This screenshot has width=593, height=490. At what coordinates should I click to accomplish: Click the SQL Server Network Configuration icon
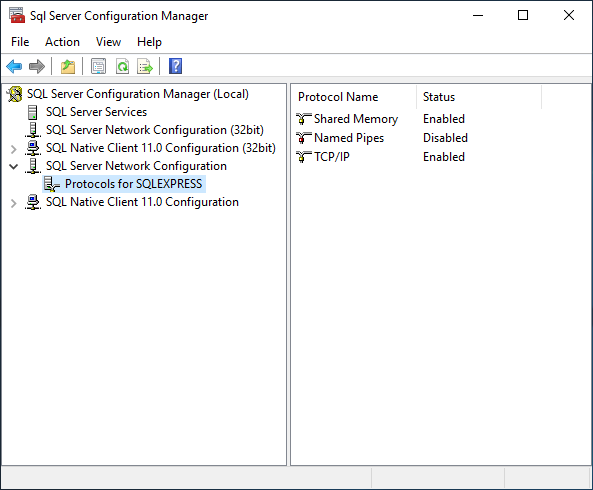click(33, 166)
